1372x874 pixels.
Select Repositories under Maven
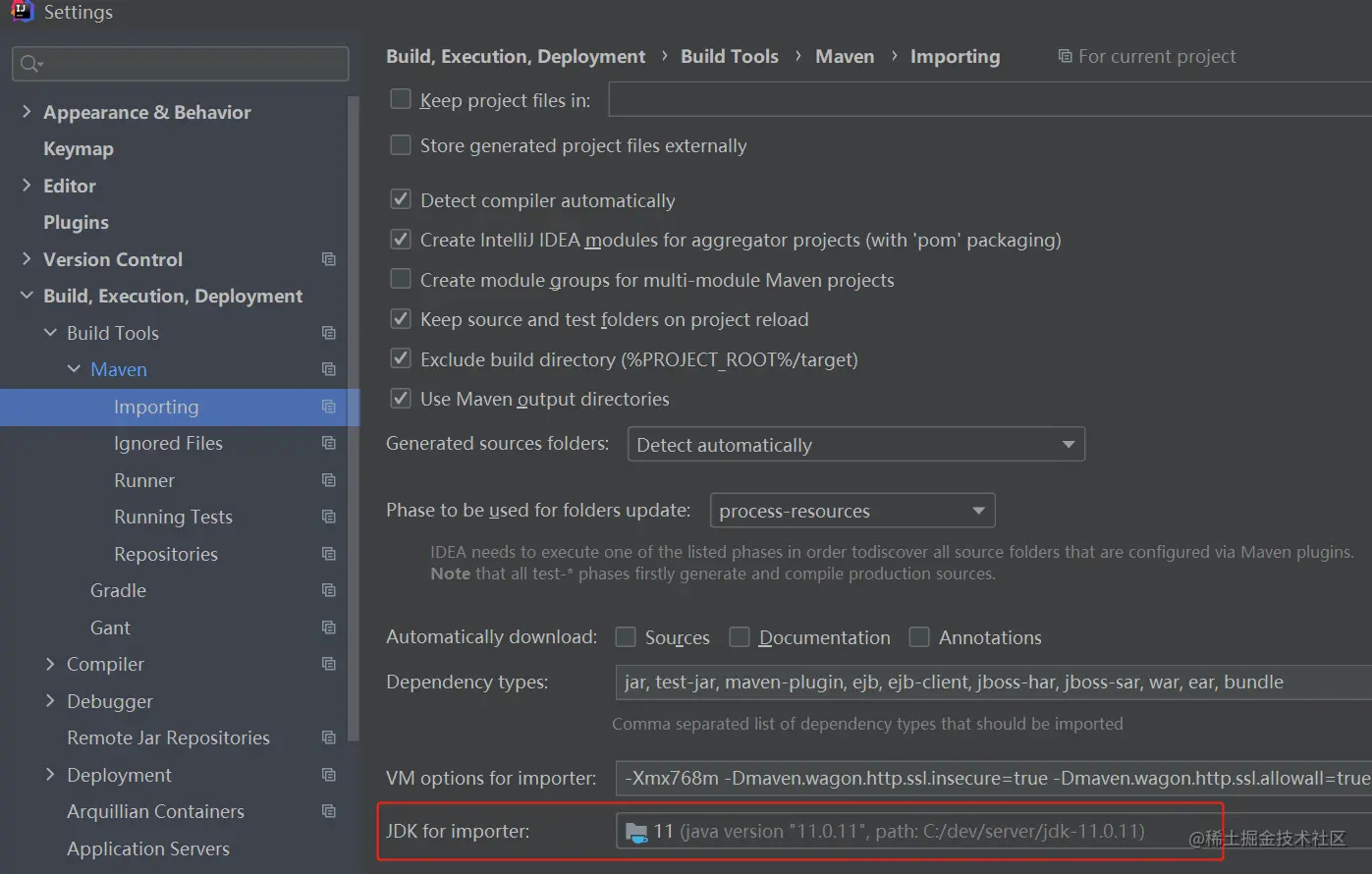click(166, 554)
